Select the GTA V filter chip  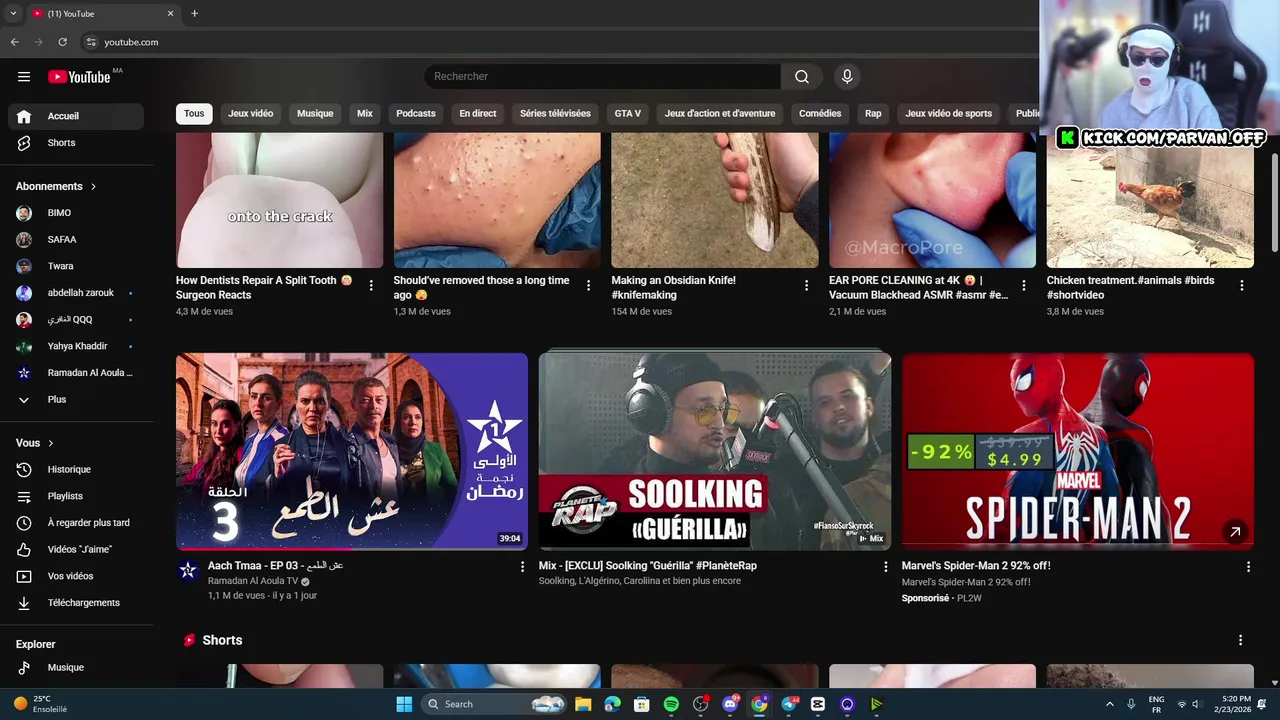[628, 113]
